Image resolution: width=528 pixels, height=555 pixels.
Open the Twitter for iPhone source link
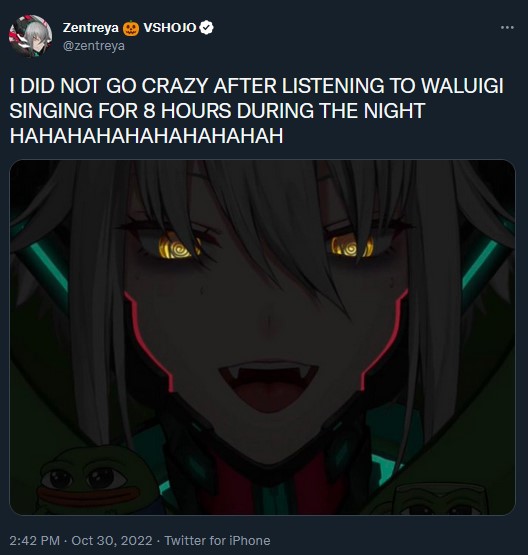pyautogui.click(x=217, y=540)
